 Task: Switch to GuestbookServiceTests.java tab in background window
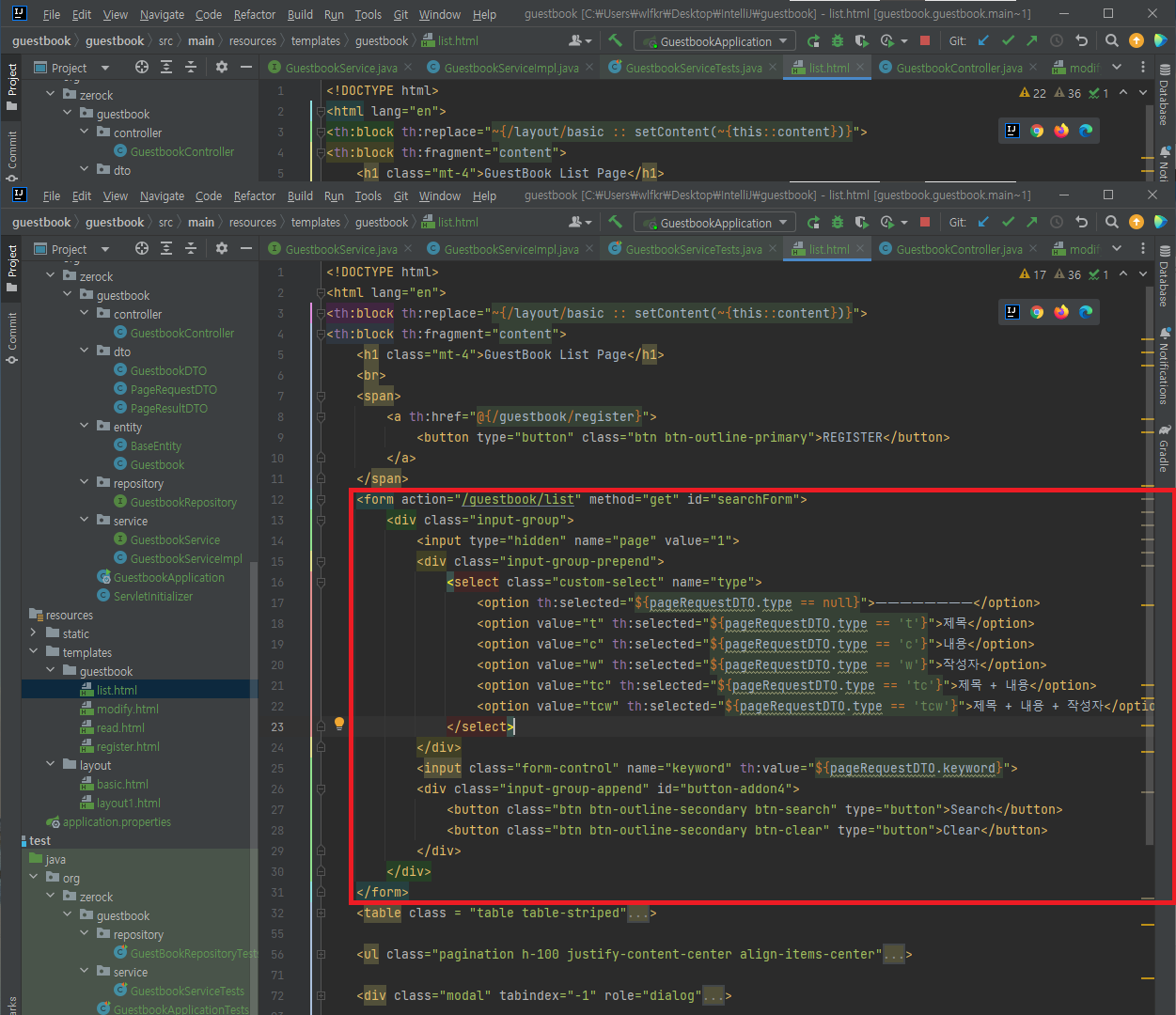pos(694,68)
